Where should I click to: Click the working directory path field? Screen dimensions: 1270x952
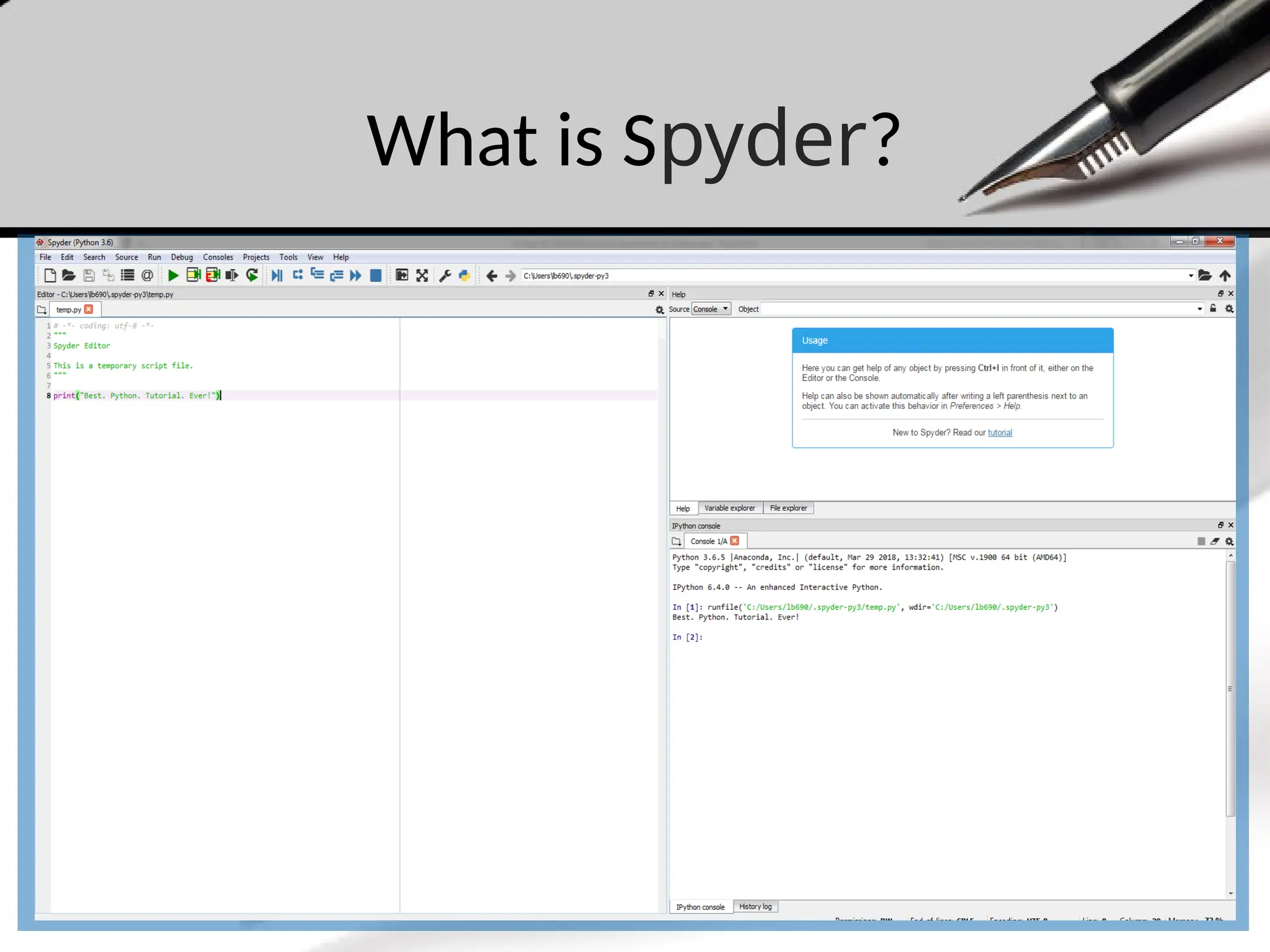pos(853,276)
